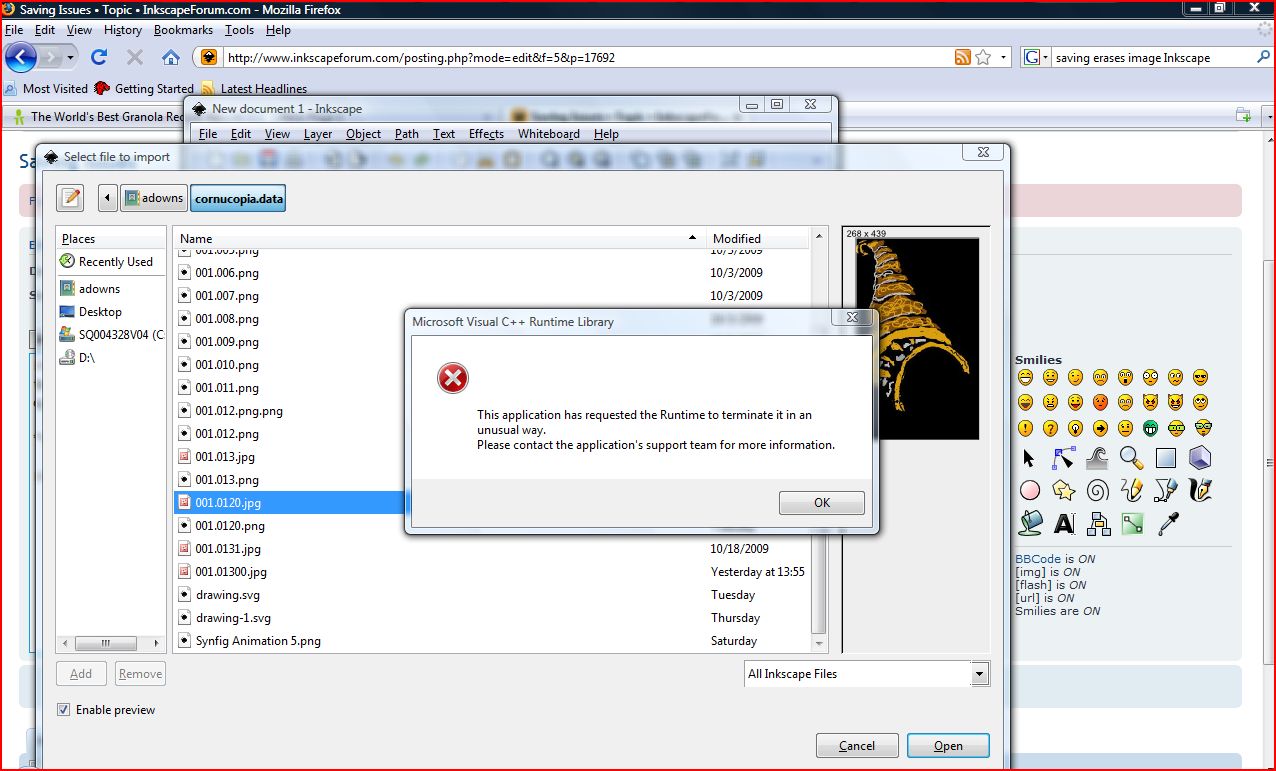Click the calligraphy pen icon in Smilies
Screen dimensions: 1276x771
click(1200, 490)
